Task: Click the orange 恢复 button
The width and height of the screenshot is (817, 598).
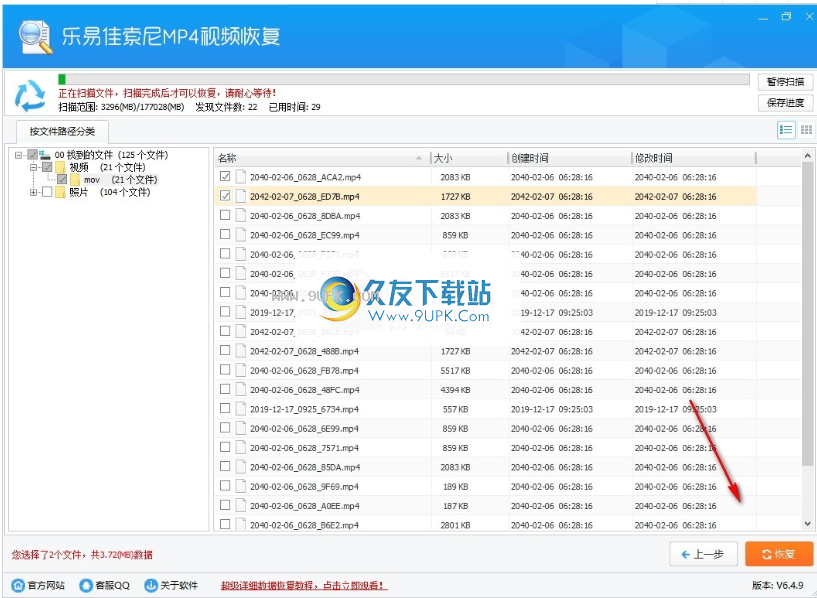Action: click(x=779, y=554)
